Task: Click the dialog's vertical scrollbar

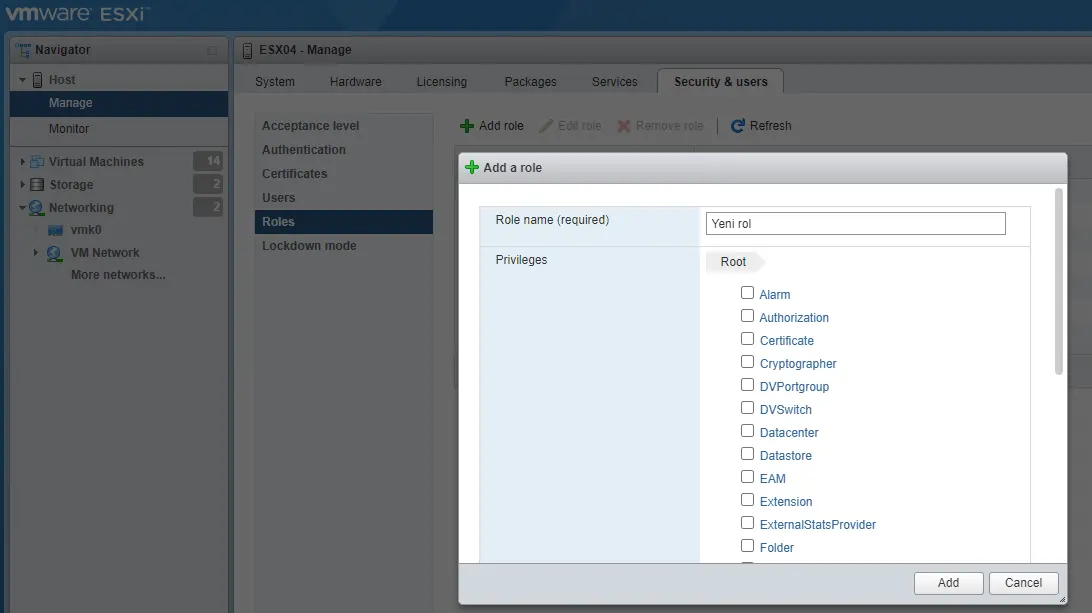Action: [x=1059, y=282]
